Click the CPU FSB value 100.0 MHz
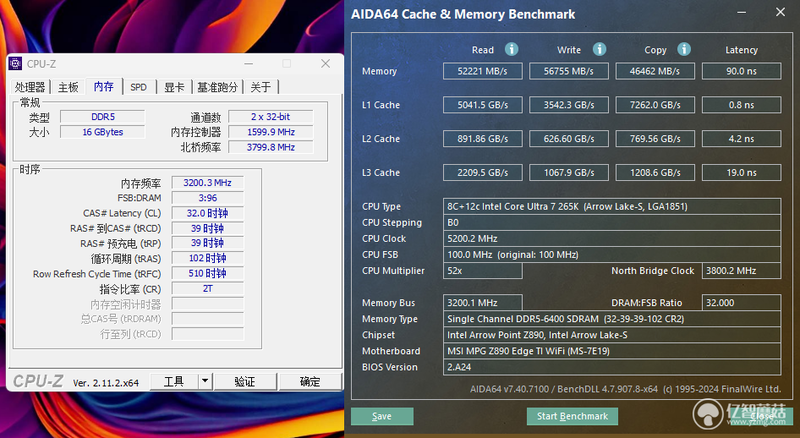Viewport: 800px width, 438px height. click(612, 254)
